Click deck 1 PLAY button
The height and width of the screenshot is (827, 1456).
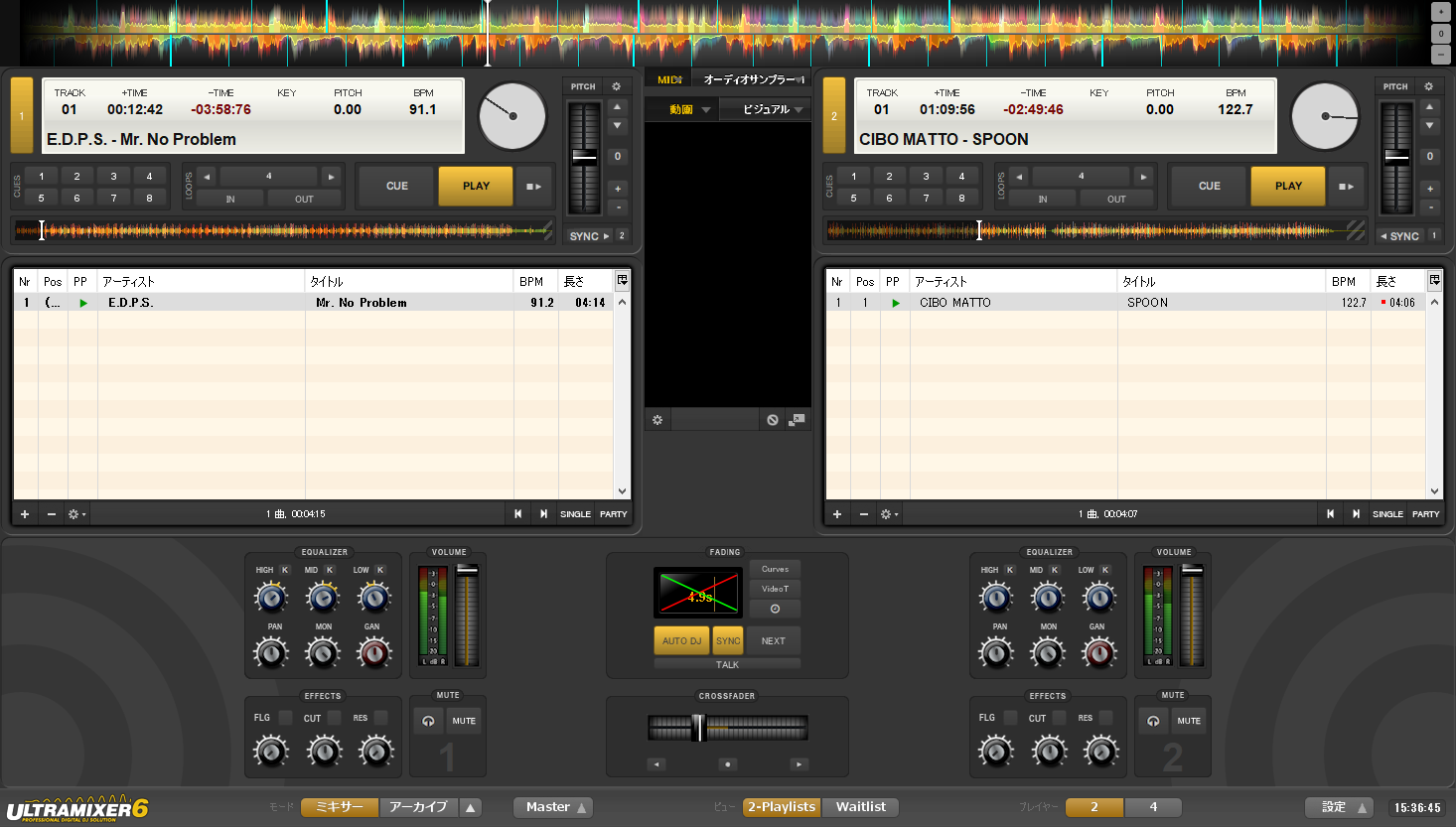click(x=476, y=186)
